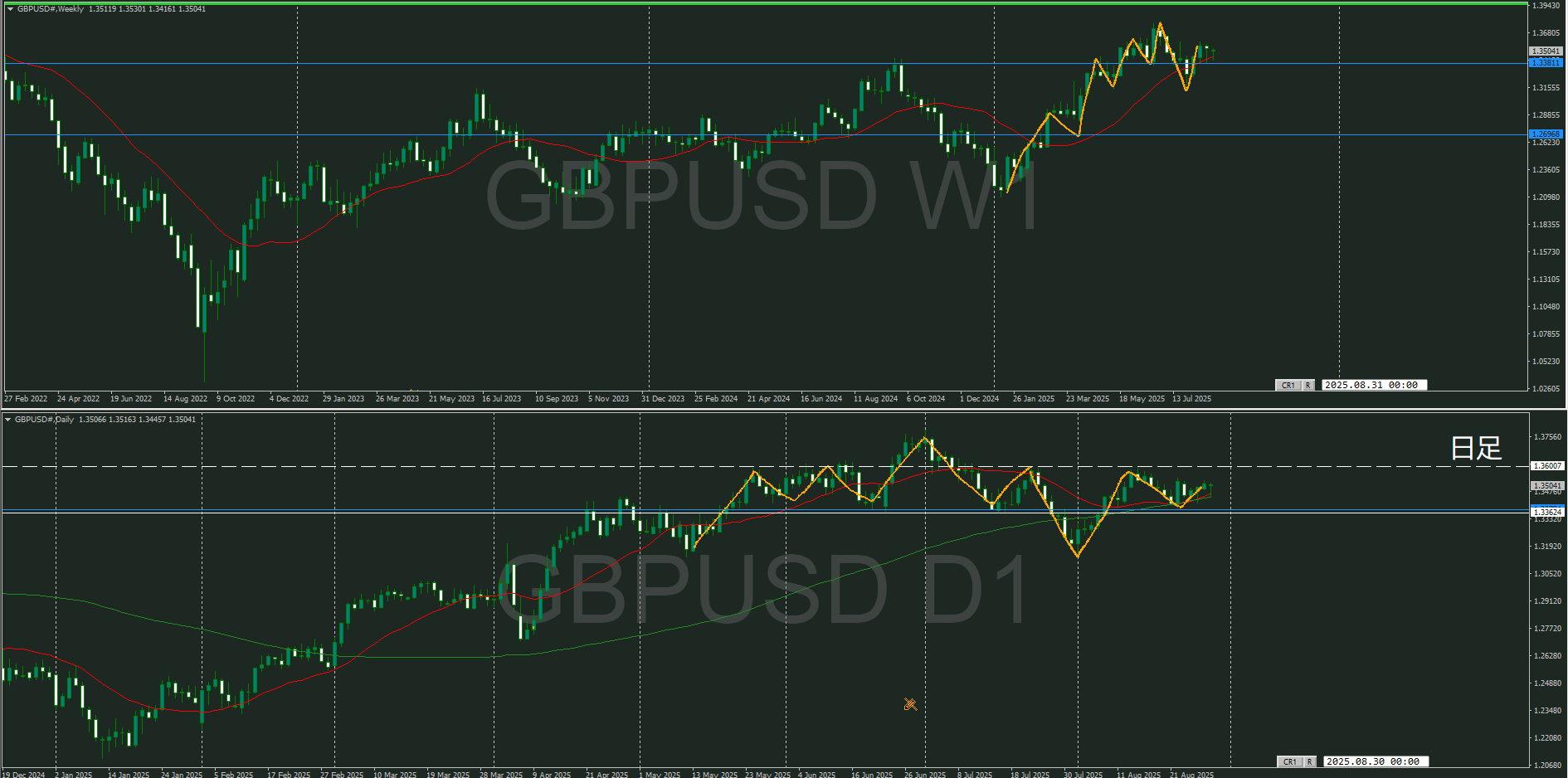Open the Daily chart dropdown triangle
1568x778 pixels.
coord(7,420)
